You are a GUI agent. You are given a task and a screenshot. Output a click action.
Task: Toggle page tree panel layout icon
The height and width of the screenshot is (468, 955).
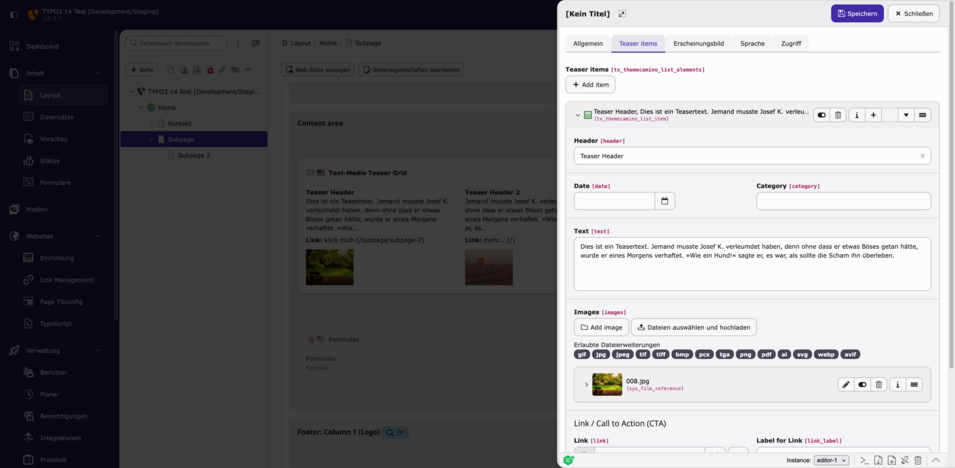(x=256, y=43)
